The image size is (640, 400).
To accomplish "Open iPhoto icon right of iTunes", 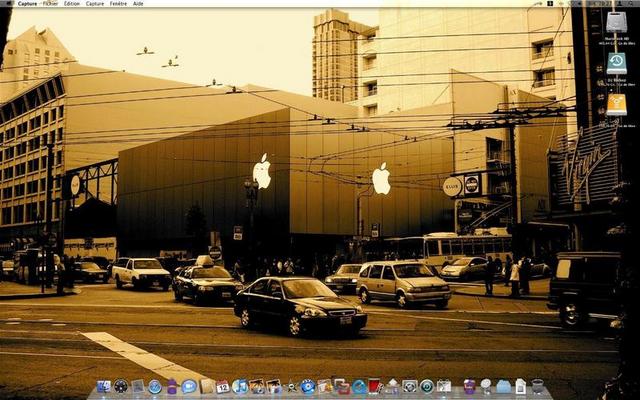I will coord(257,386).
